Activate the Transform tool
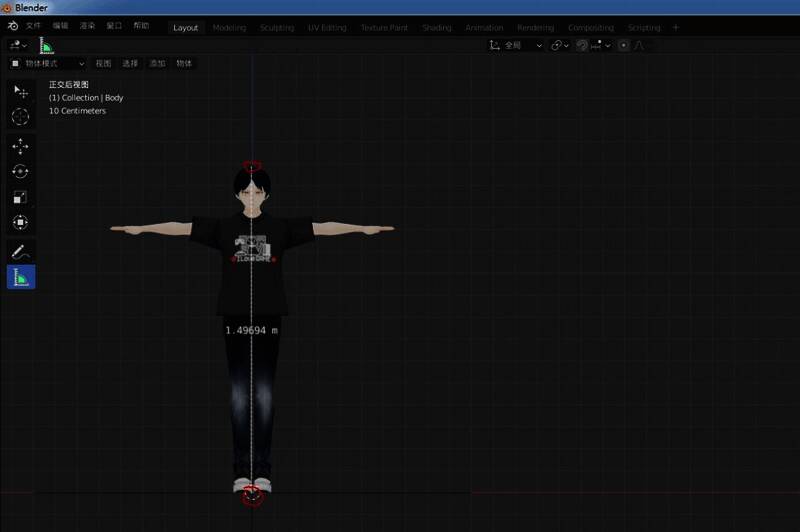The height and width of the screenshot is (532, 800). pos(20,222)
